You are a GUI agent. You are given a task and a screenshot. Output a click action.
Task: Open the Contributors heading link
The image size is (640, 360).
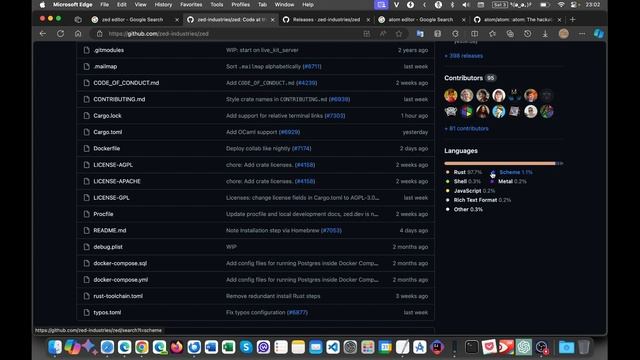[x=464, y=78]
